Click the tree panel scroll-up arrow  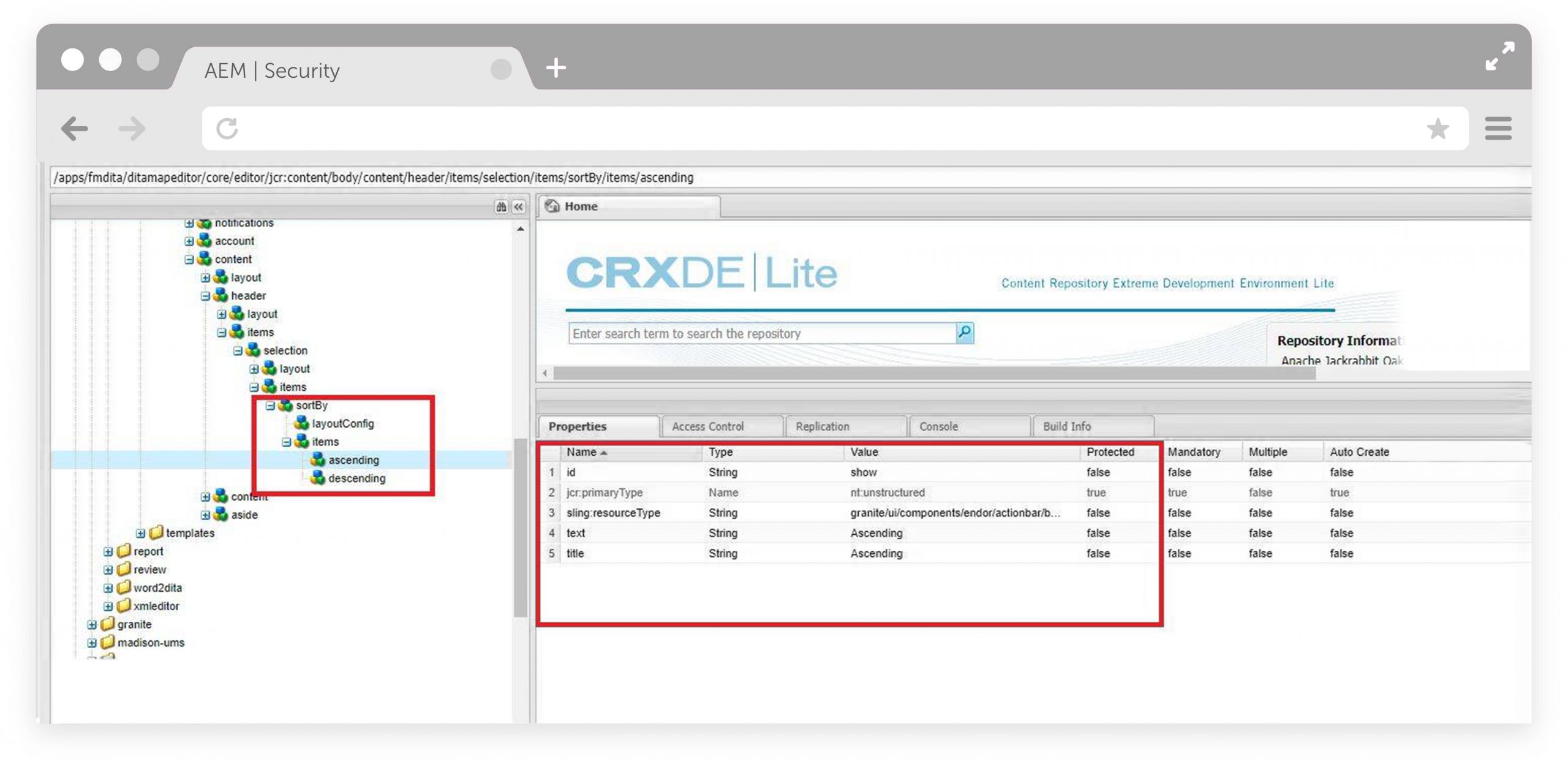pyautogui.click(x=521, y=229)
